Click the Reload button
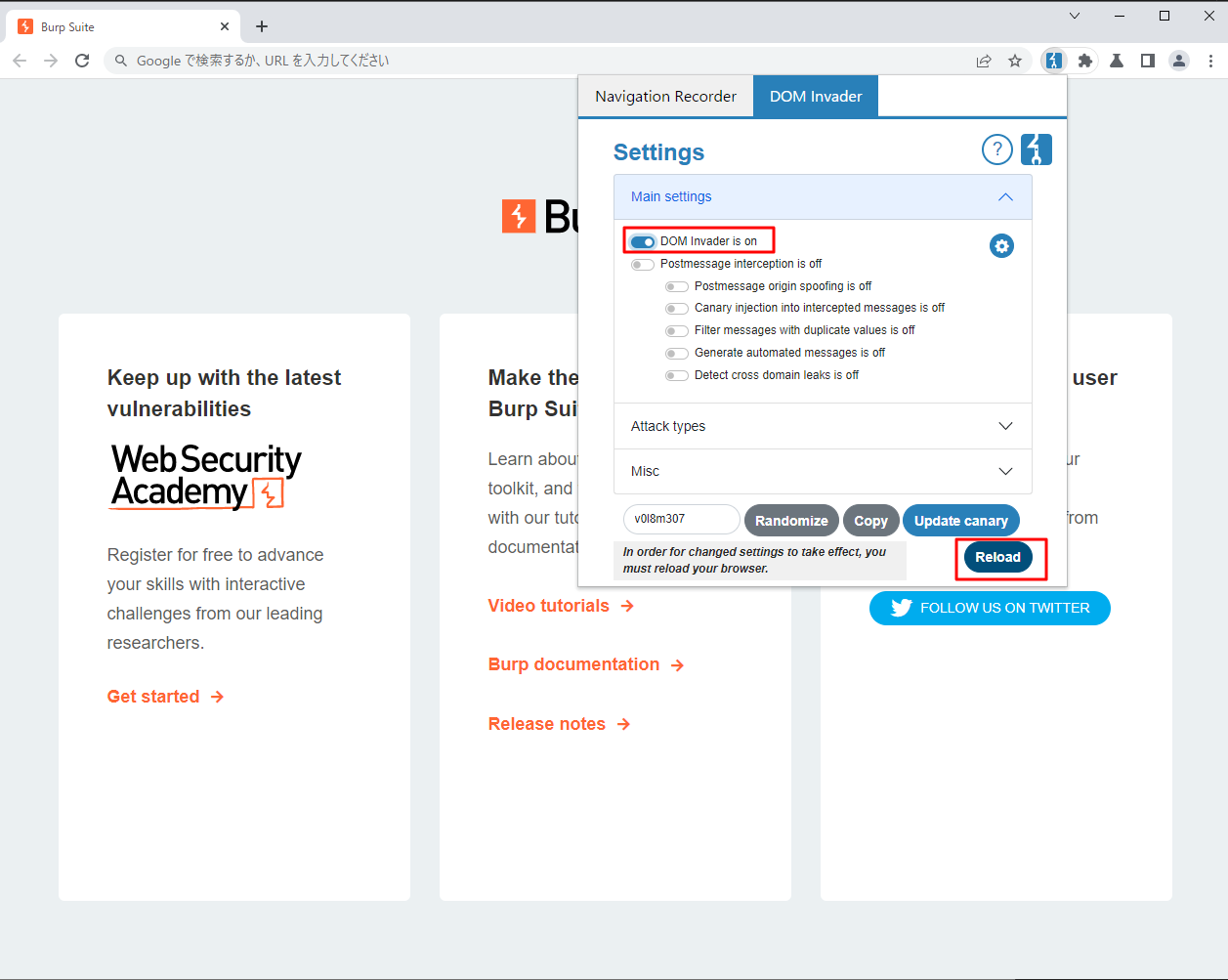 (x=997, y=557)
